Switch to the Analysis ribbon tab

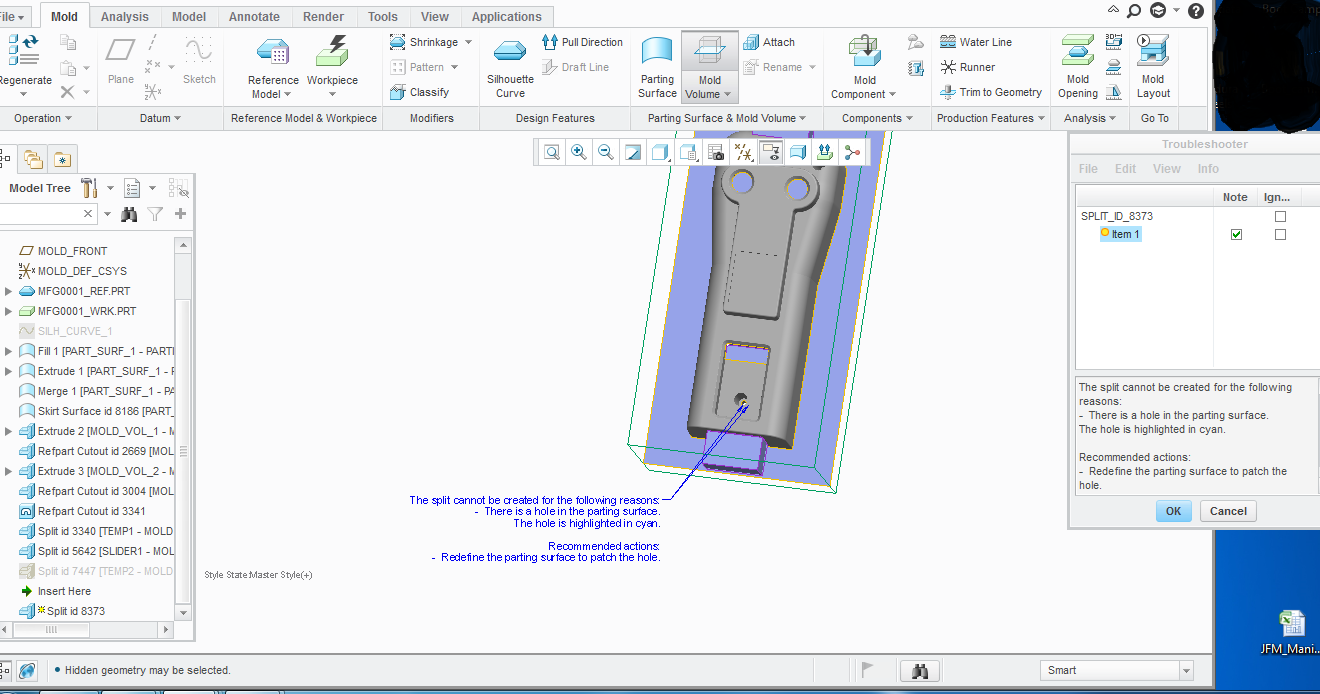click(125, 16)
